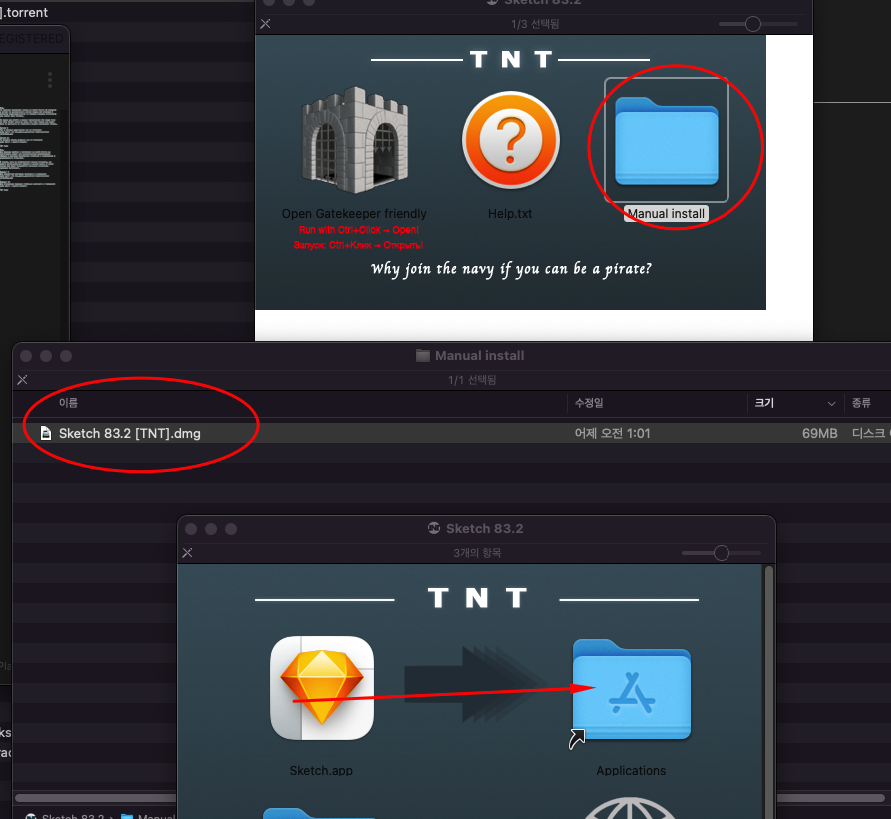The image size is (891, 819).
Task: Sort by the 크기 size column header
Action: tap(764, 403)
